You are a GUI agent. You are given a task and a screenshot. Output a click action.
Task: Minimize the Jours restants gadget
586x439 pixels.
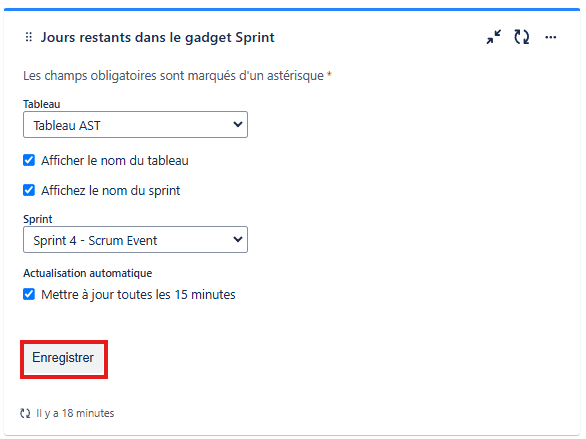tap(494, 37)
